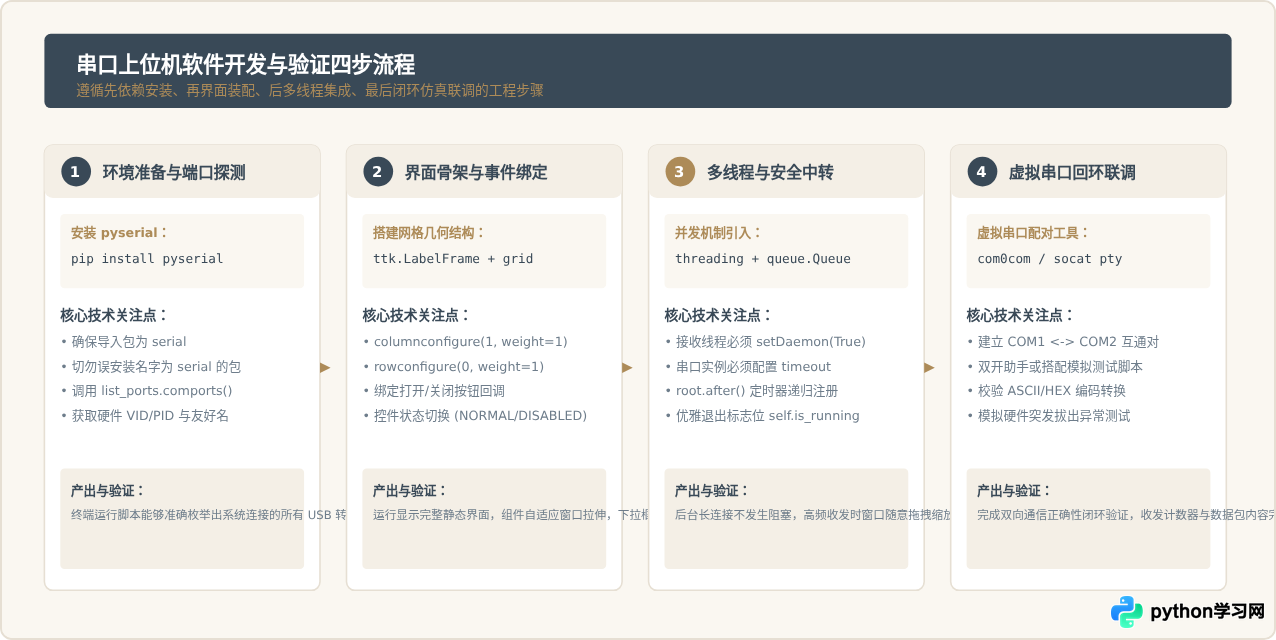Click the code ttk.LabelFrame + grid
1276x640 pixels.
pyautogui.click(x=453, y=259)
